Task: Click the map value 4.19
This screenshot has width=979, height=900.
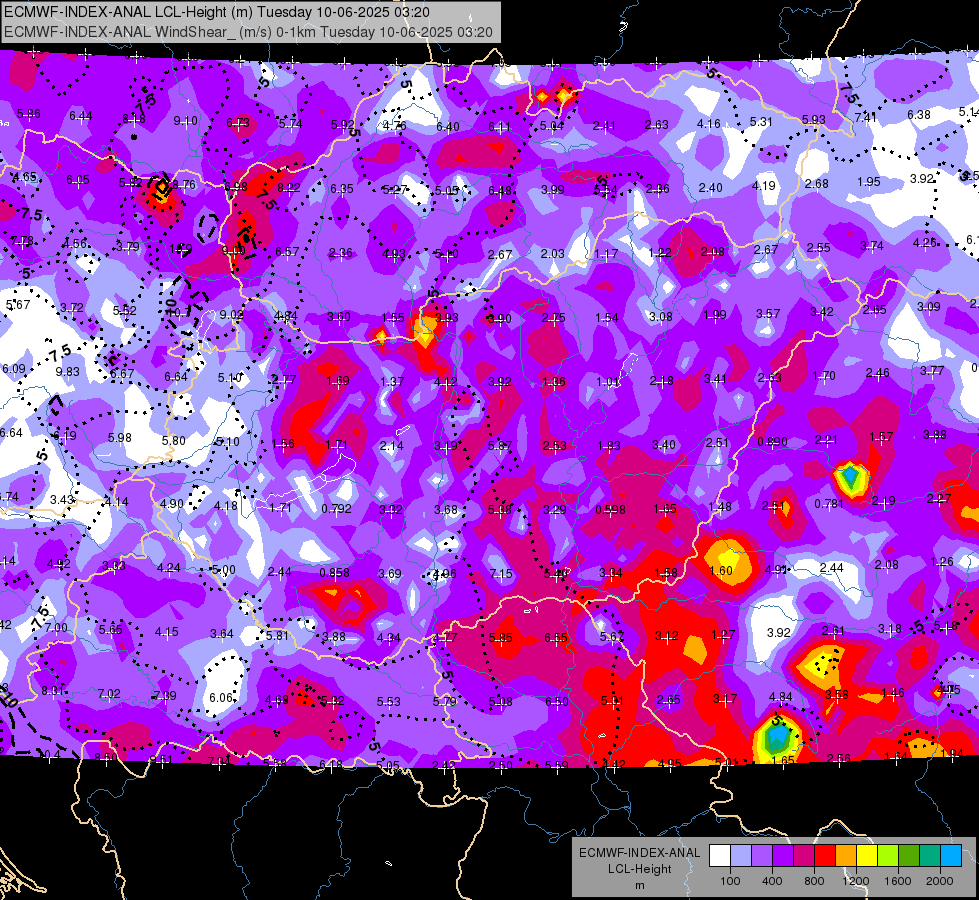Action: coord(764,185)
